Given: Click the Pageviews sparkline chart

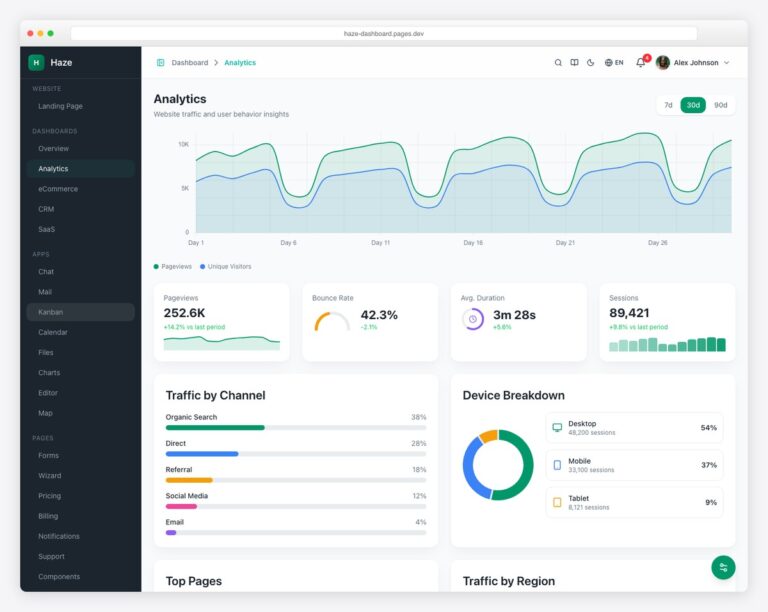Looking at the screenshot, I should pos(222,343).
